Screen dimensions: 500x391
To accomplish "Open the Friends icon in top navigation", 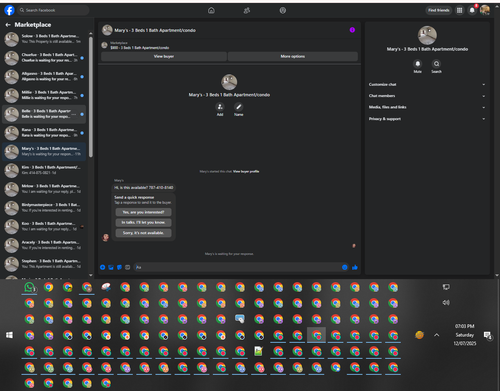I will [x=247, y=10].
